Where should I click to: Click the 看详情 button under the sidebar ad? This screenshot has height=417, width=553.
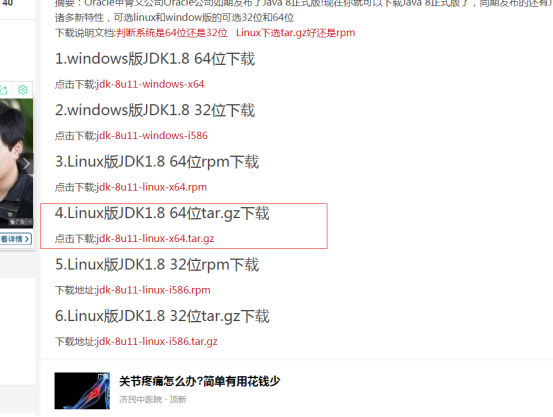pyautogui.click(x=16, y=239)
